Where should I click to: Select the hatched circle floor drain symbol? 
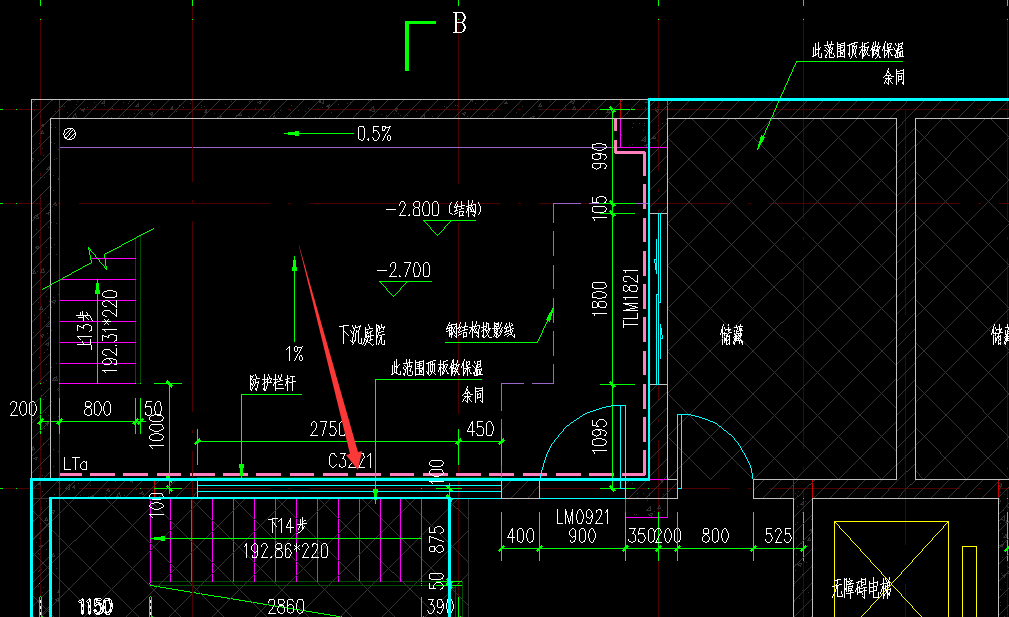[x=70, y=134]
